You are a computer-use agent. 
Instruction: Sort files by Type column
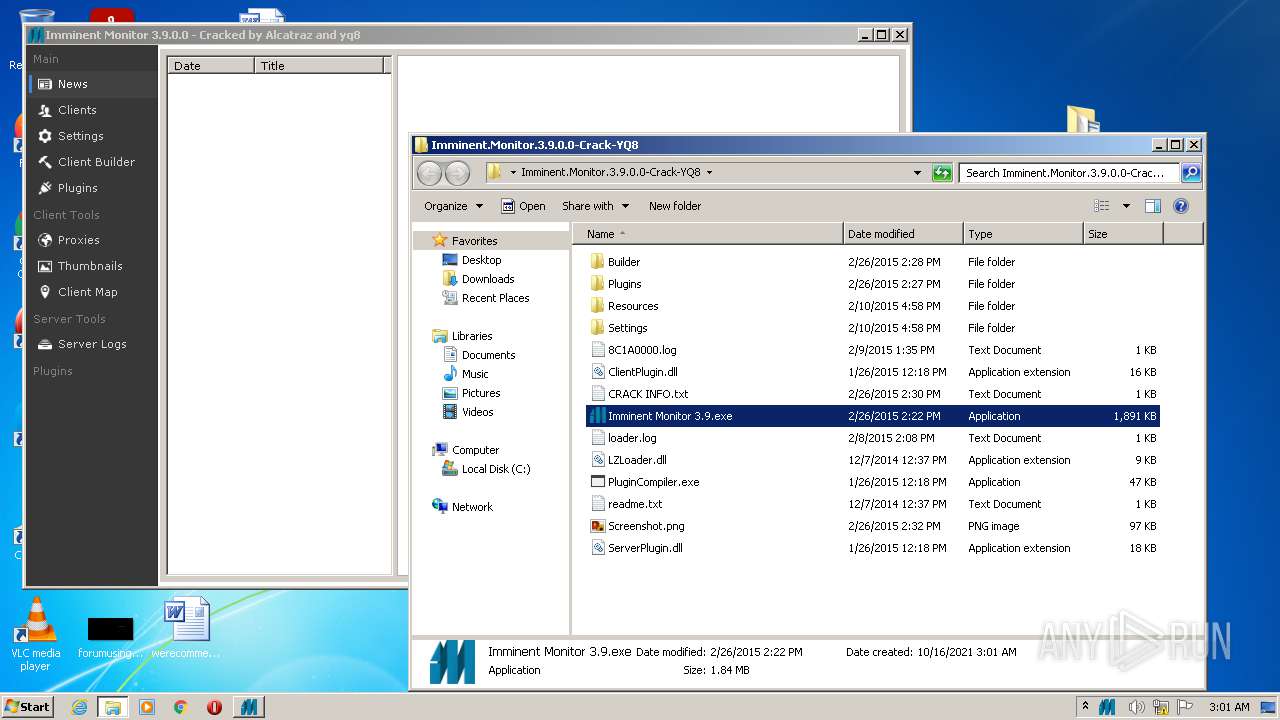[x=1023, y=234]
